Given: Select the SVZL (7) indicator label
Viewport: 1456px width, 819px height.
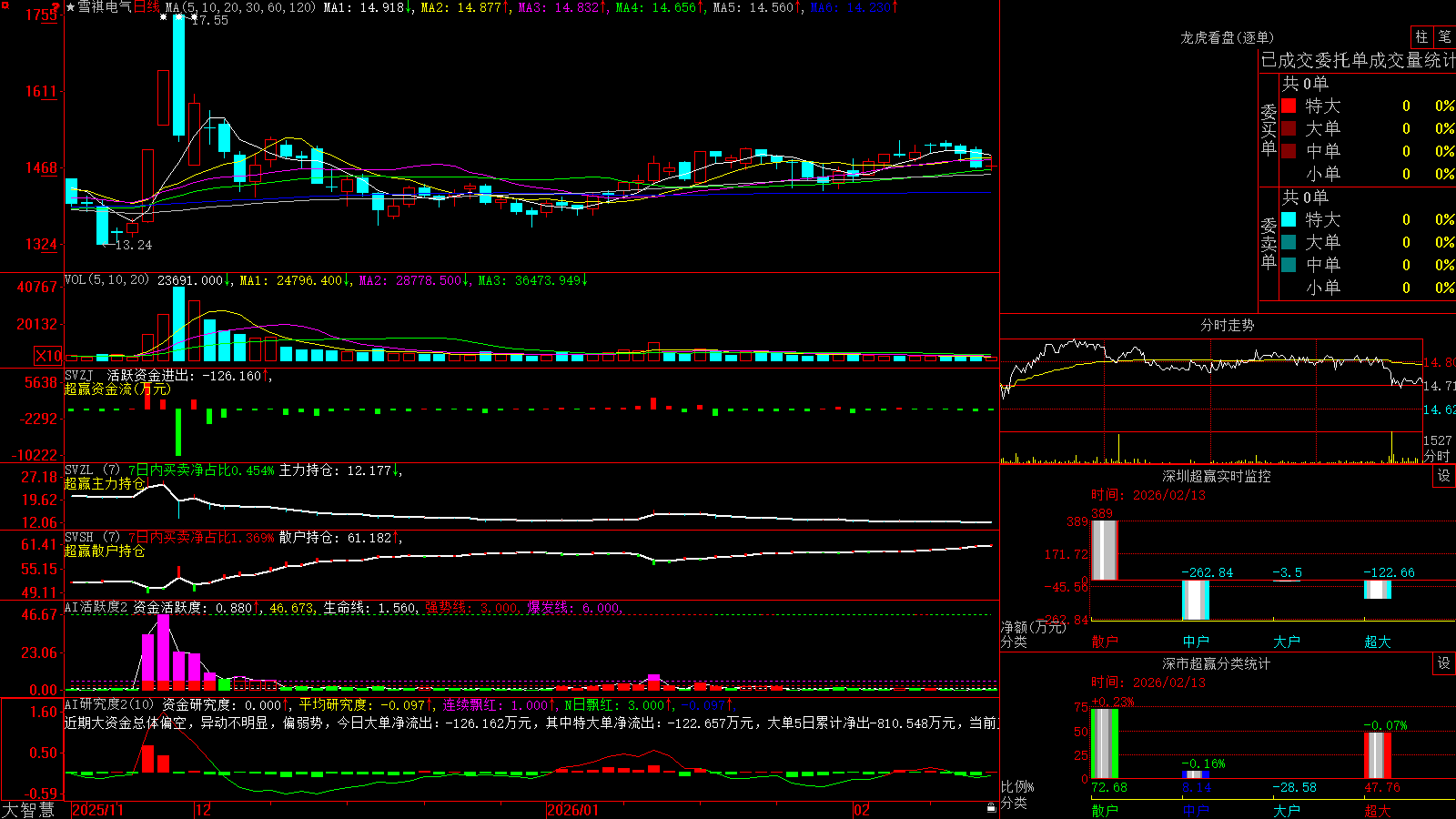Looking at the screenshot, I should point(92,470).
